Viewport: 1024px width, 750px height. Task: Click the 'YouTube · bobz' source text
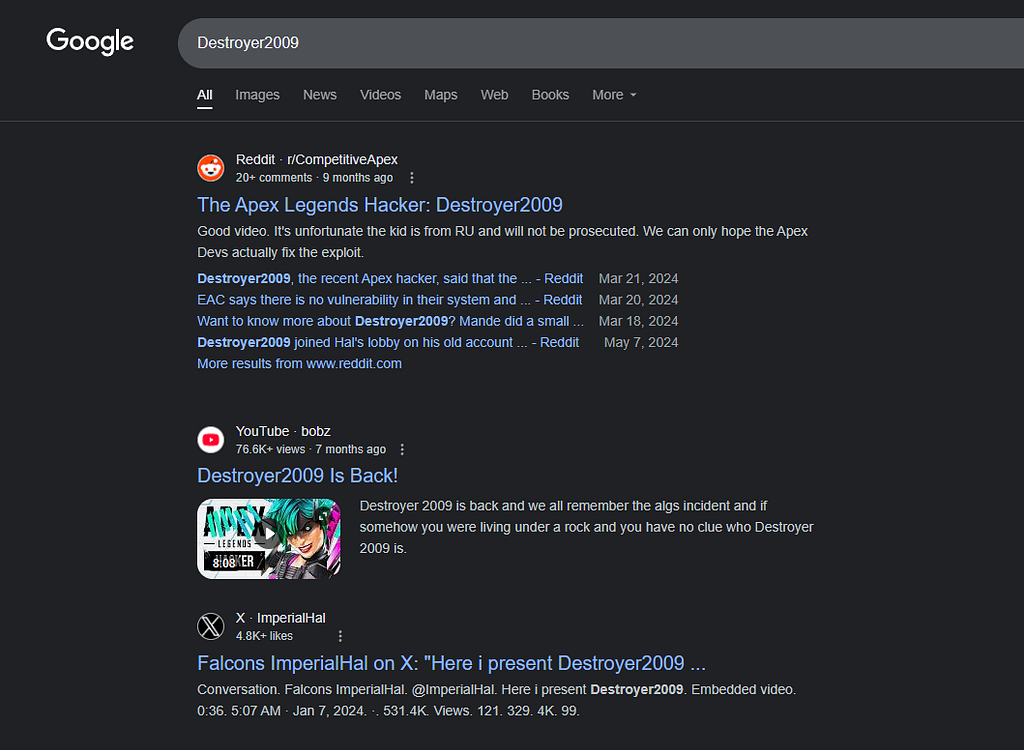click(x=283, y=431)
